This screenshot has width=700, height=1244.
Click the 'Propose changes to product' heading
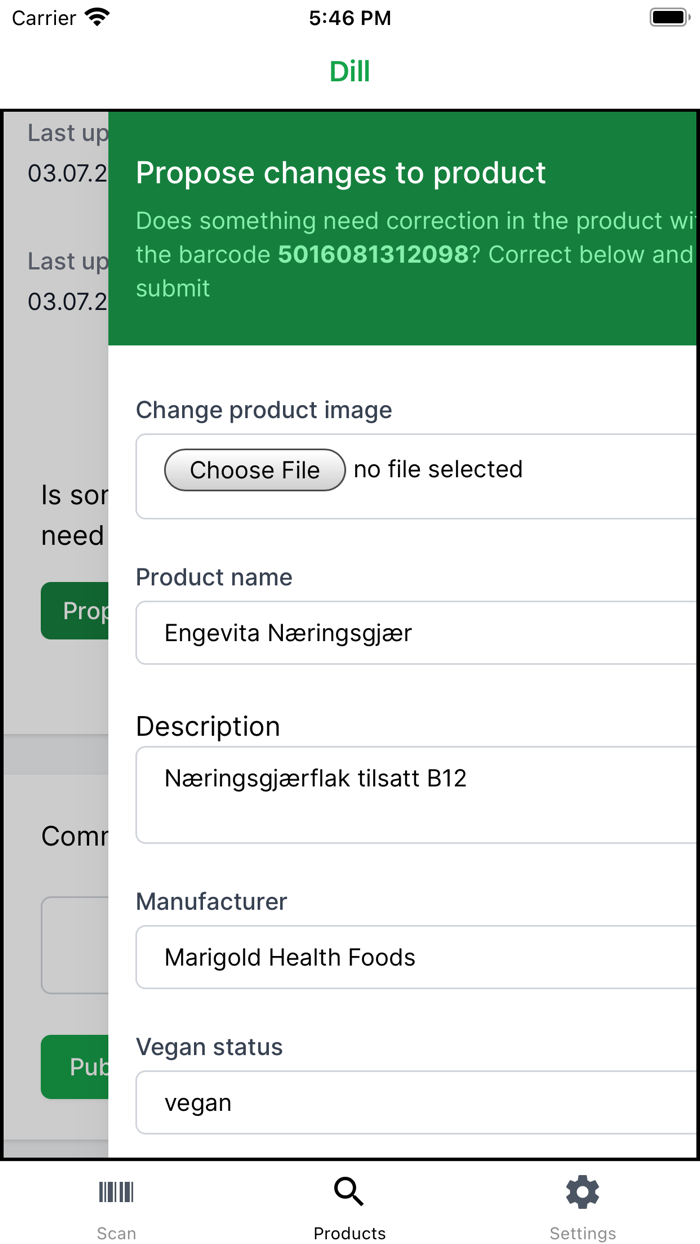(341, 173)
